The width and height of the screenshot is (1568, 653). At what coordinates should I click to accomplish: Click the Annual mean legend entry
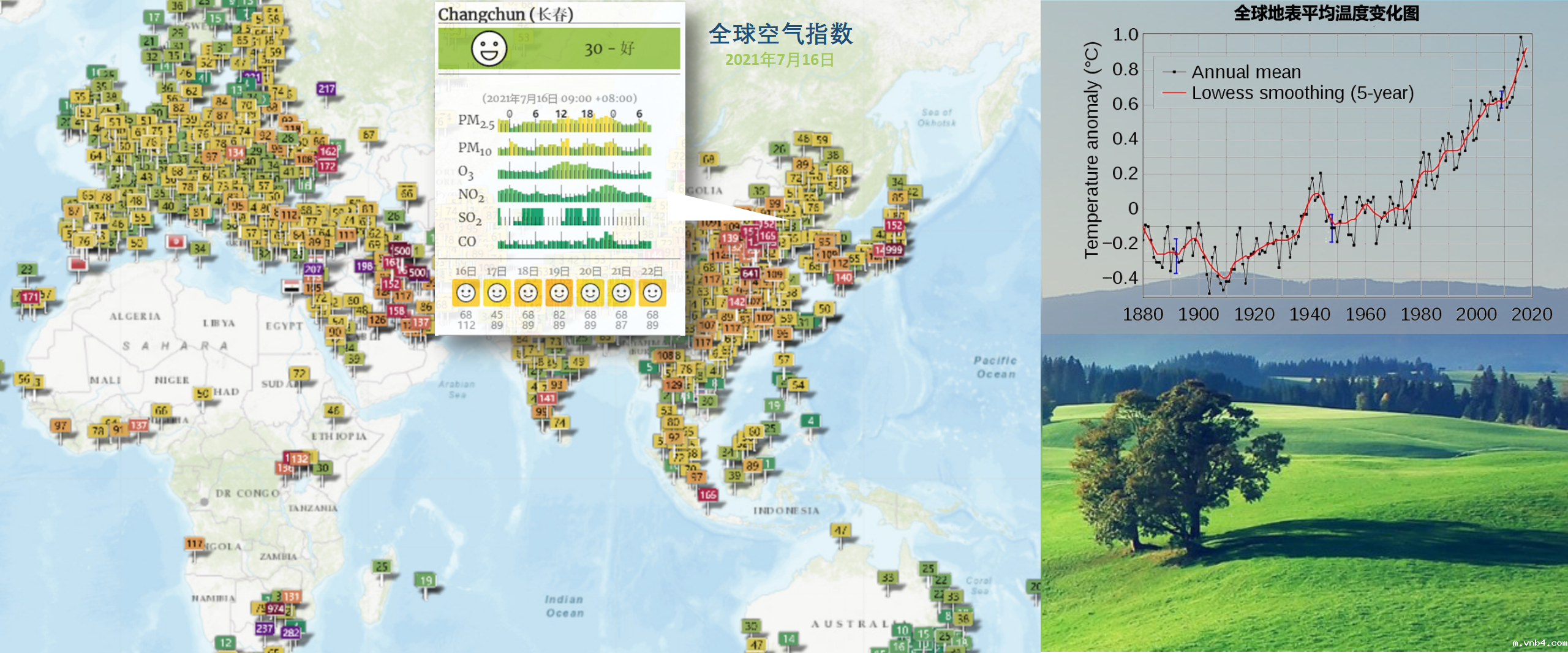1245,72
